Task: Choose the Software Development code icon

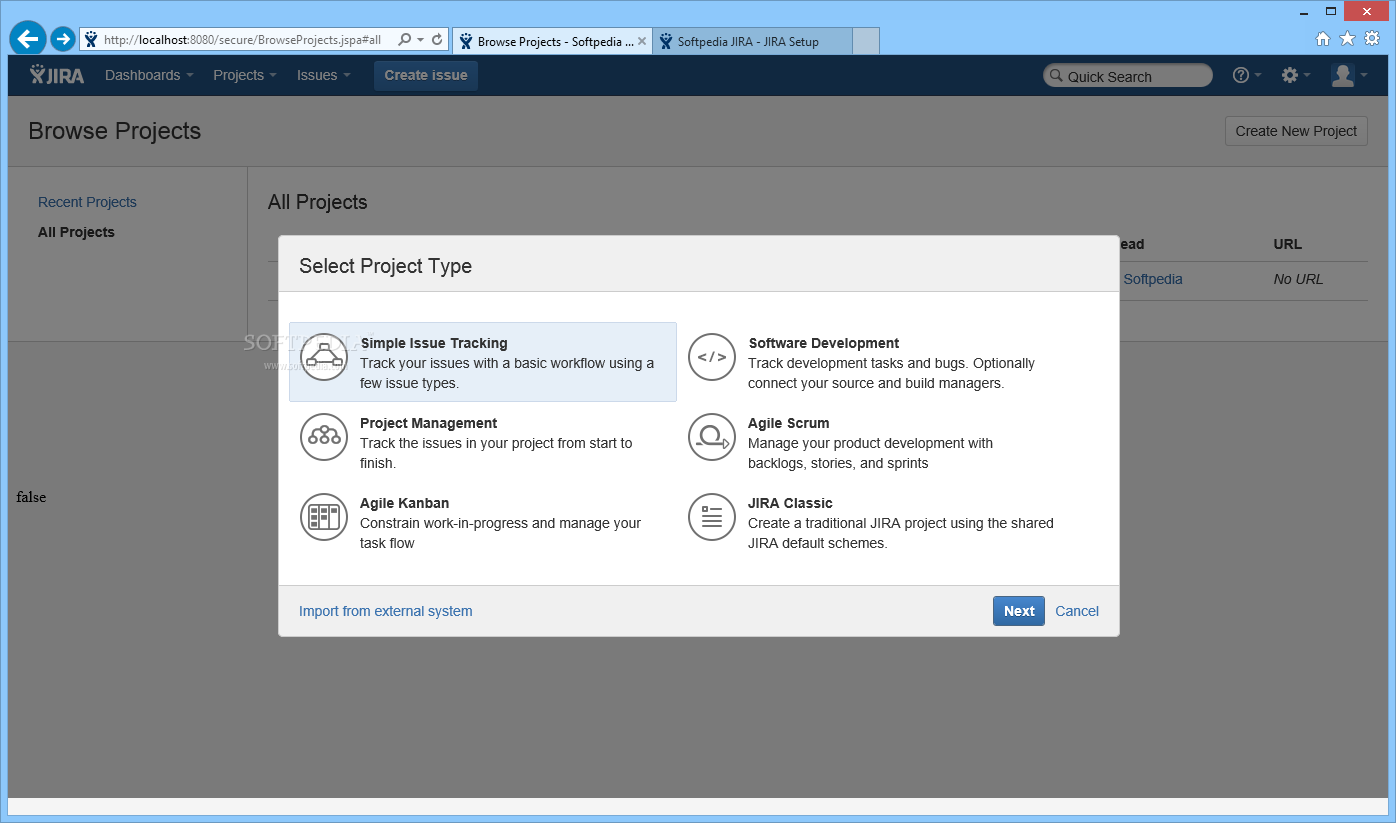Action: pos(712,357)
